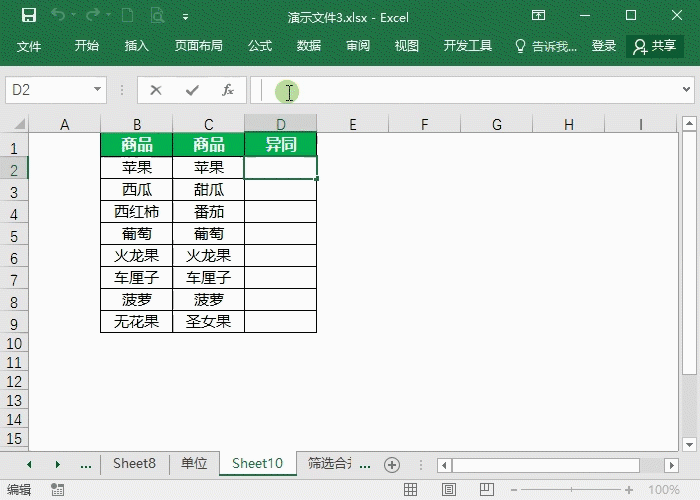
Task: Open the 数据 ribbon tab
Action: tap(309, 46)
